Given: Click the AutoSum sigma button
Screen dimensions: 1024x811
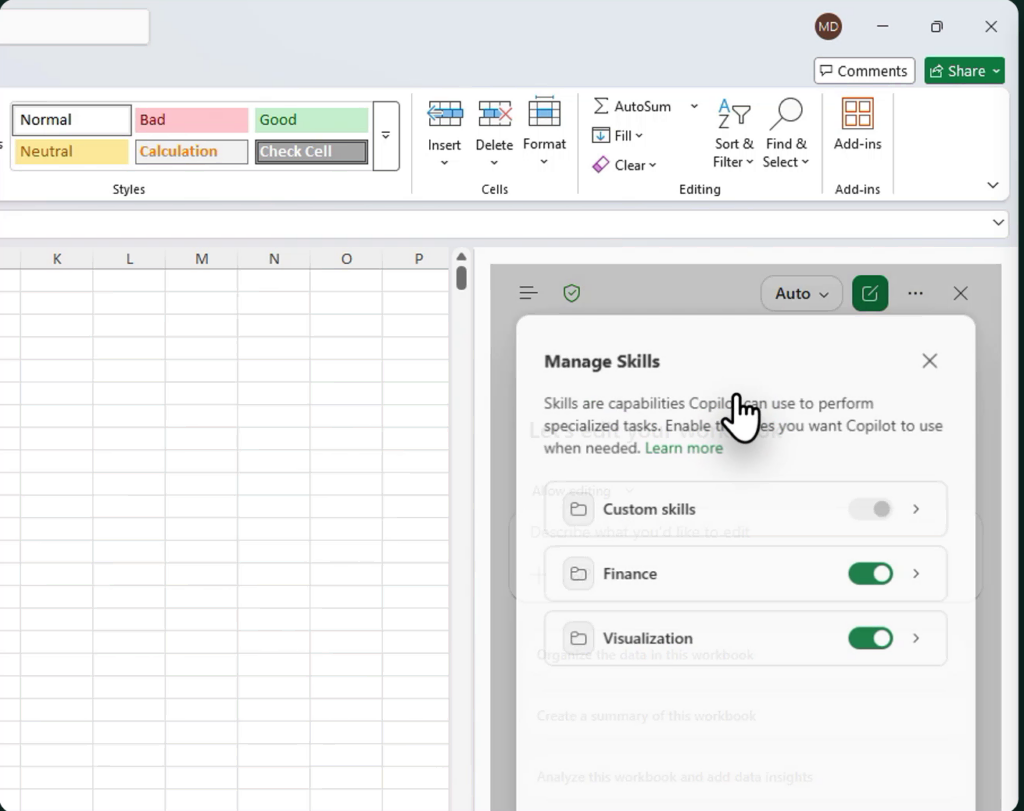Looking at the screenshot, I should [632, 106].
